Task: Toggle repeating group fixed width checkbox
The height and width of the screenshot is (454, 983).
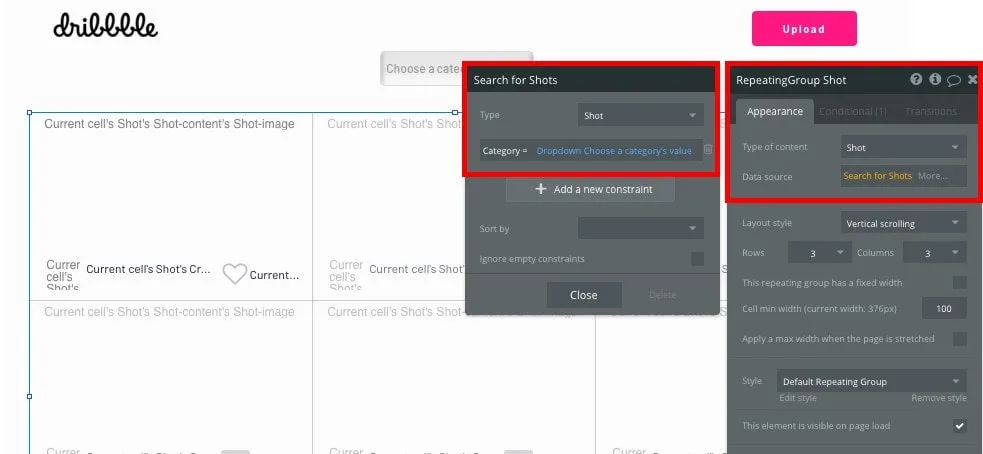Action: click(x=959, y=283)
